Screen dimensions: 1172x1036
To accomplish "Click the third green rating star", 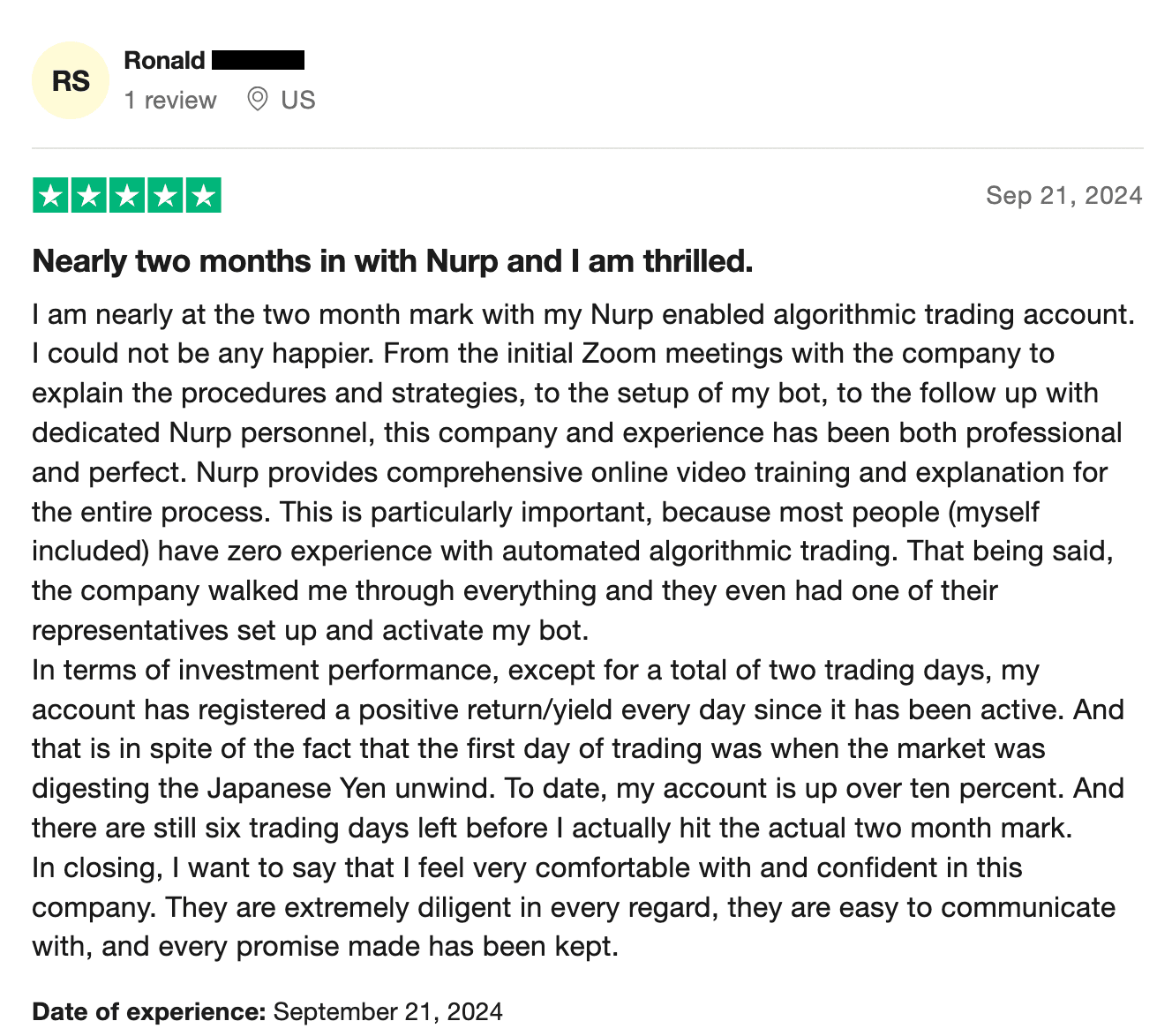I will [x=127, y=195].
